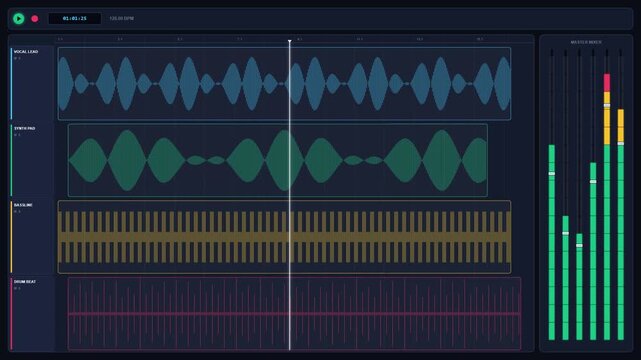Solo the Bassline track
This screenshot has width=641, height=360.
[x=19, y=212]
